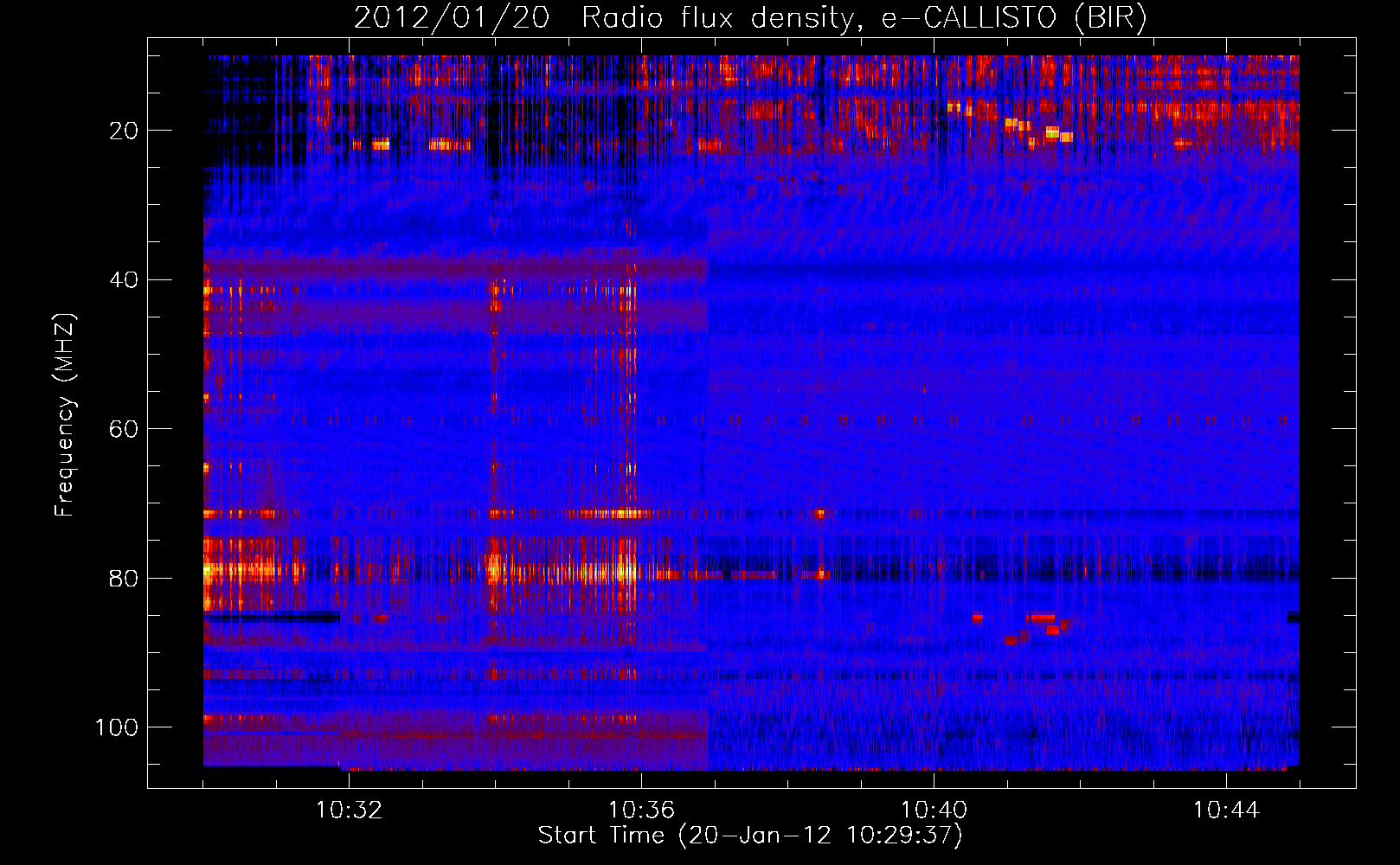Click the 'Start Time (20-Jan-12 10:29:37)' label
This screenshot has height=865, width=1400.
(x=750, y=836)
